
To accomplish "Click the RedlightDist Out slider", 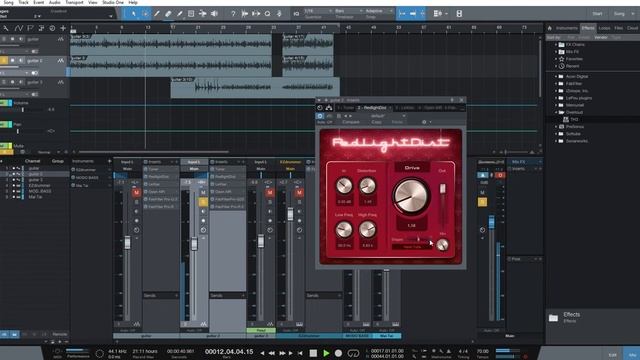I will (x=442, y=189).
